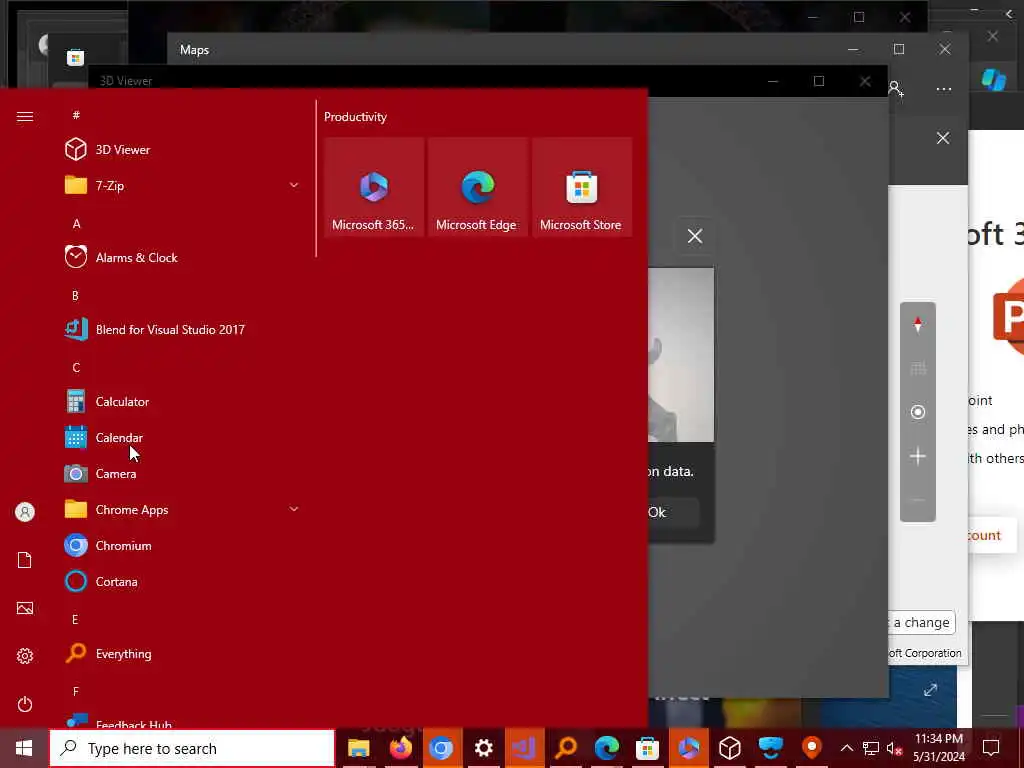Click the Windows Start button
The width and height of the screenshot is (1024, 768).
tap(24, 748)
